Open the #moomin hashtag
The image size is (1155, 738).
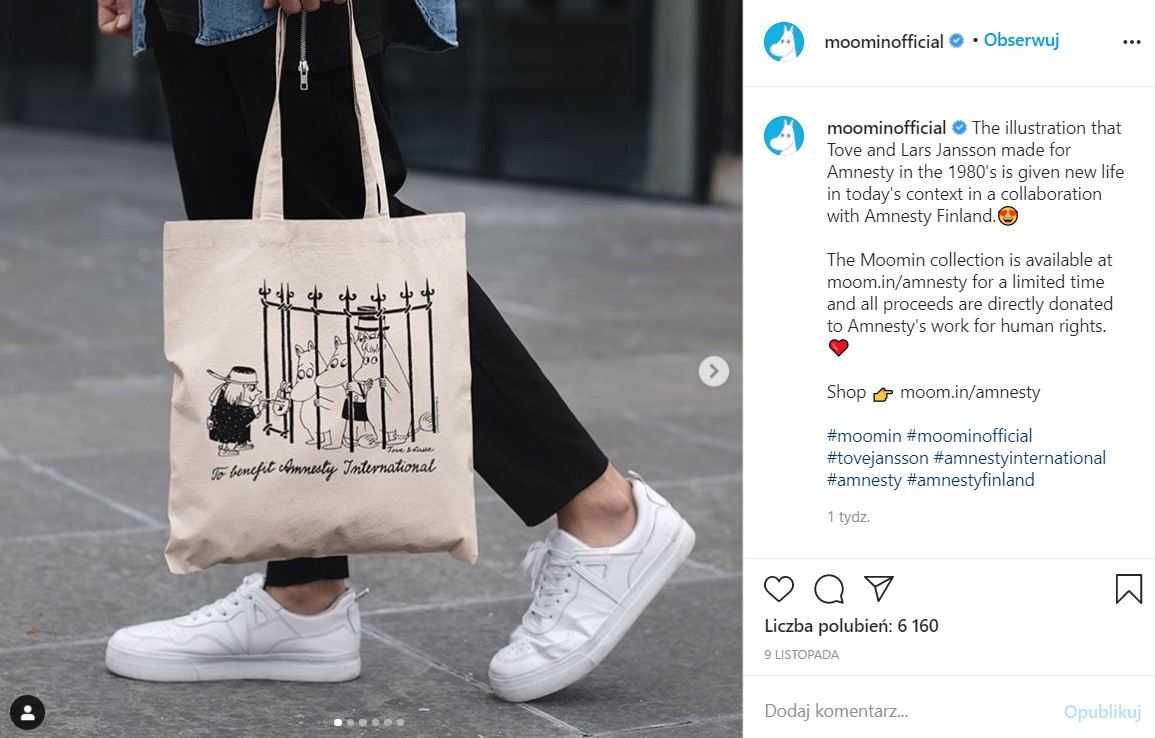point(864,436)
